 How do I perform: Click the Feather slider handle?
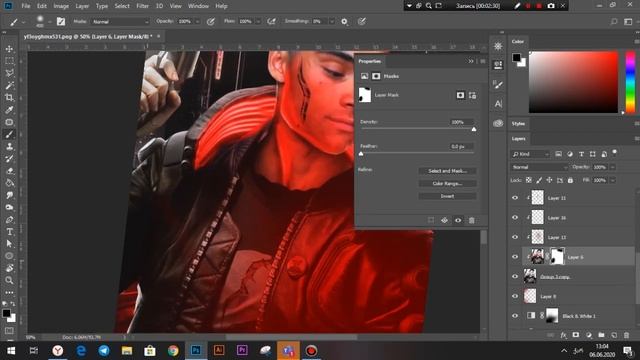[361, 154]
